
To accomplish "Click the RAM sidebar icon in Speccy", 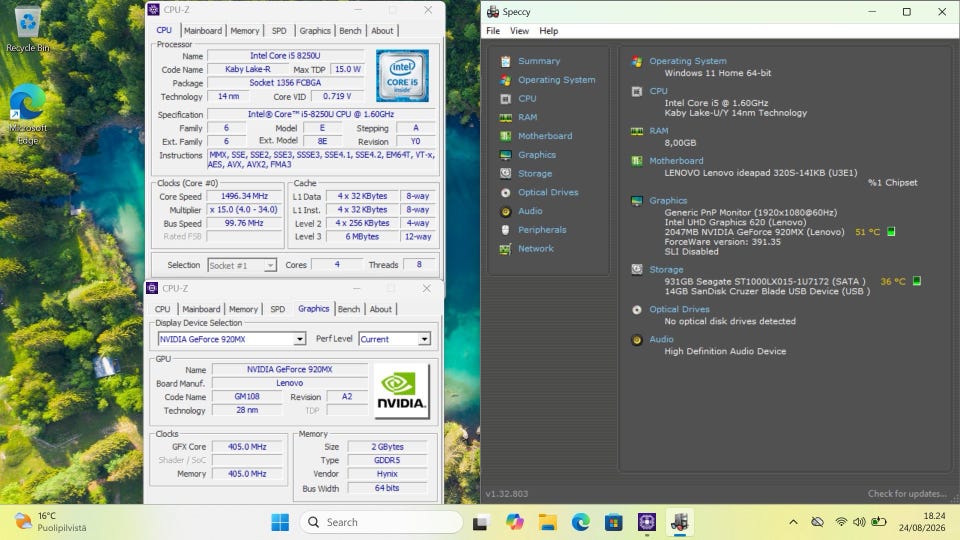I will [505, 118].
